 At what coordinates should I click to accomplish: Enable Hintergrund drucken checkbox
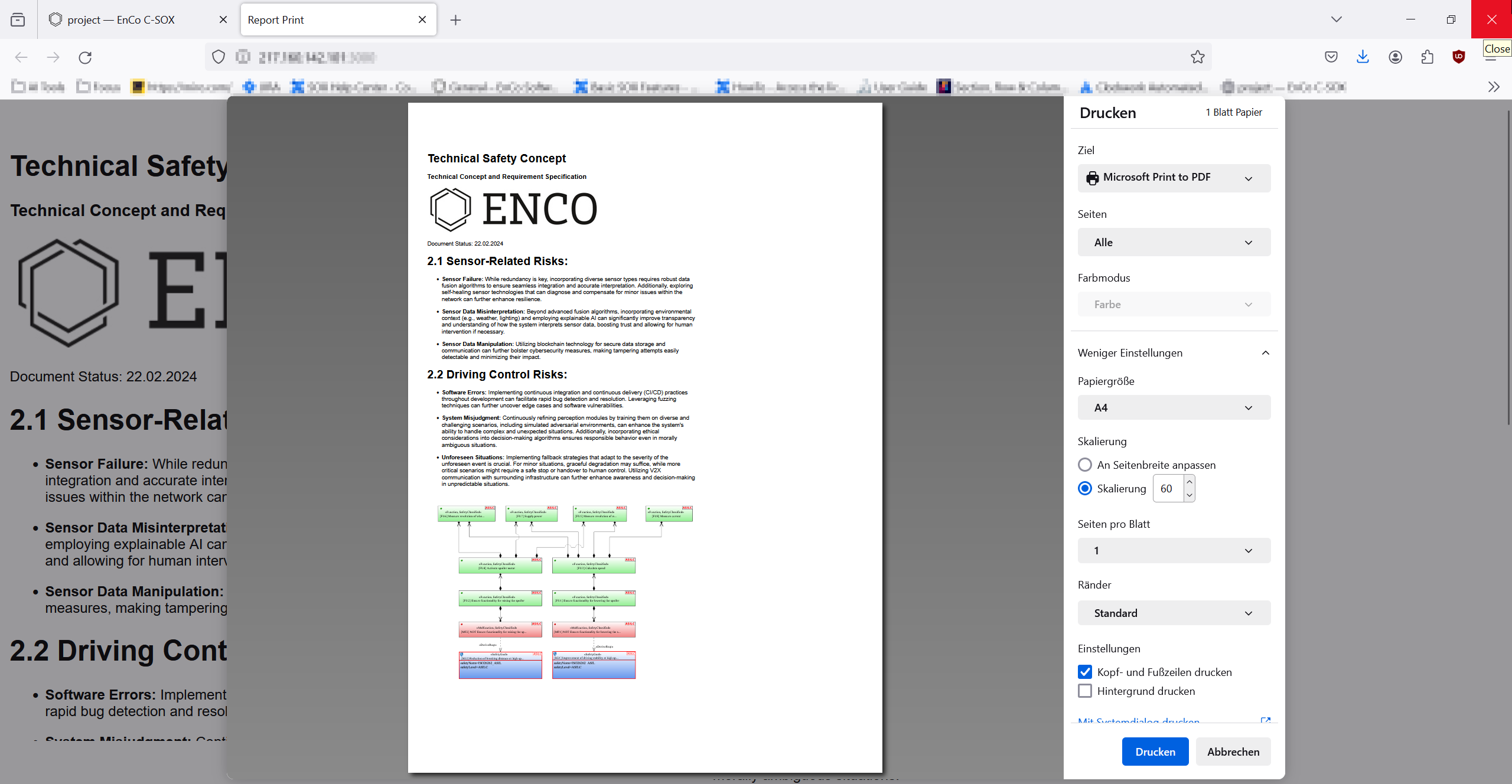tap(1084, 691)
